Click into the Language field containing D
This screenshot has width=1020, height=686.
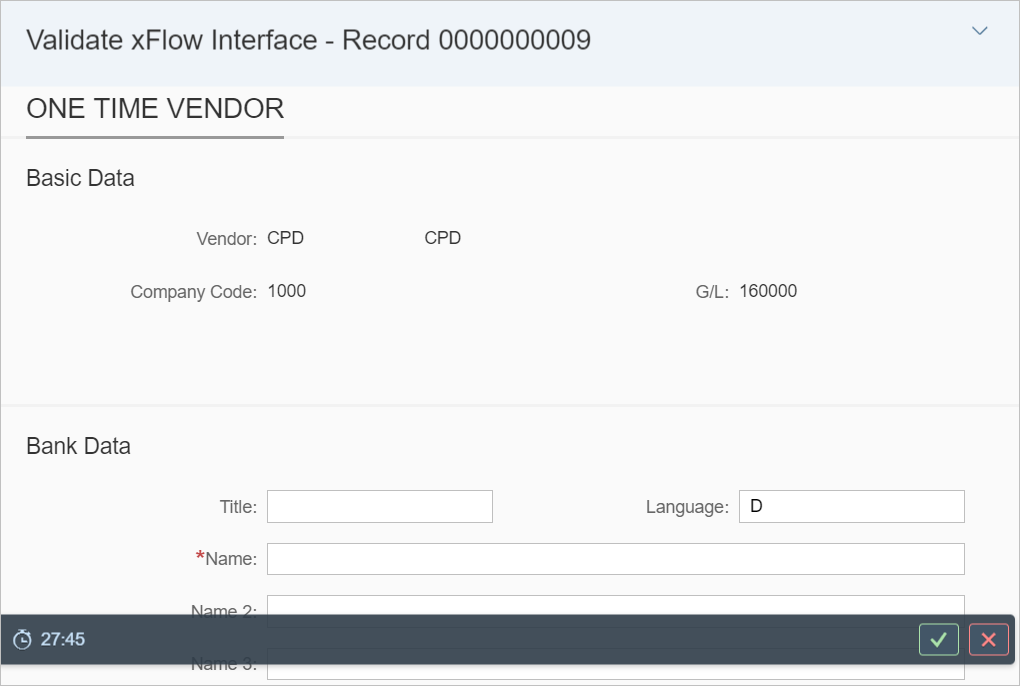851,507
